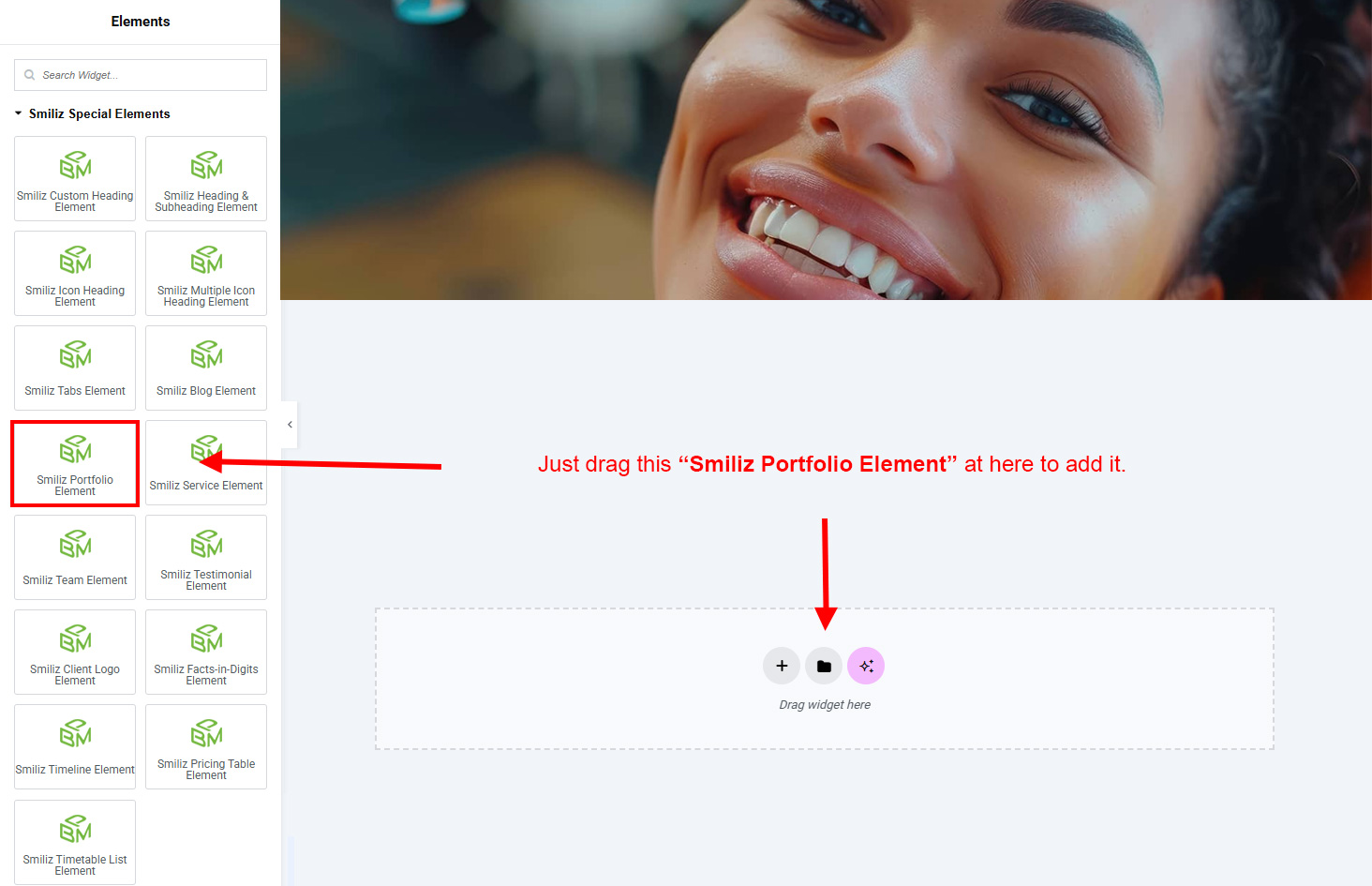
Task: Choose the Smiliz Team Element widget
Action: pos(75,558)
